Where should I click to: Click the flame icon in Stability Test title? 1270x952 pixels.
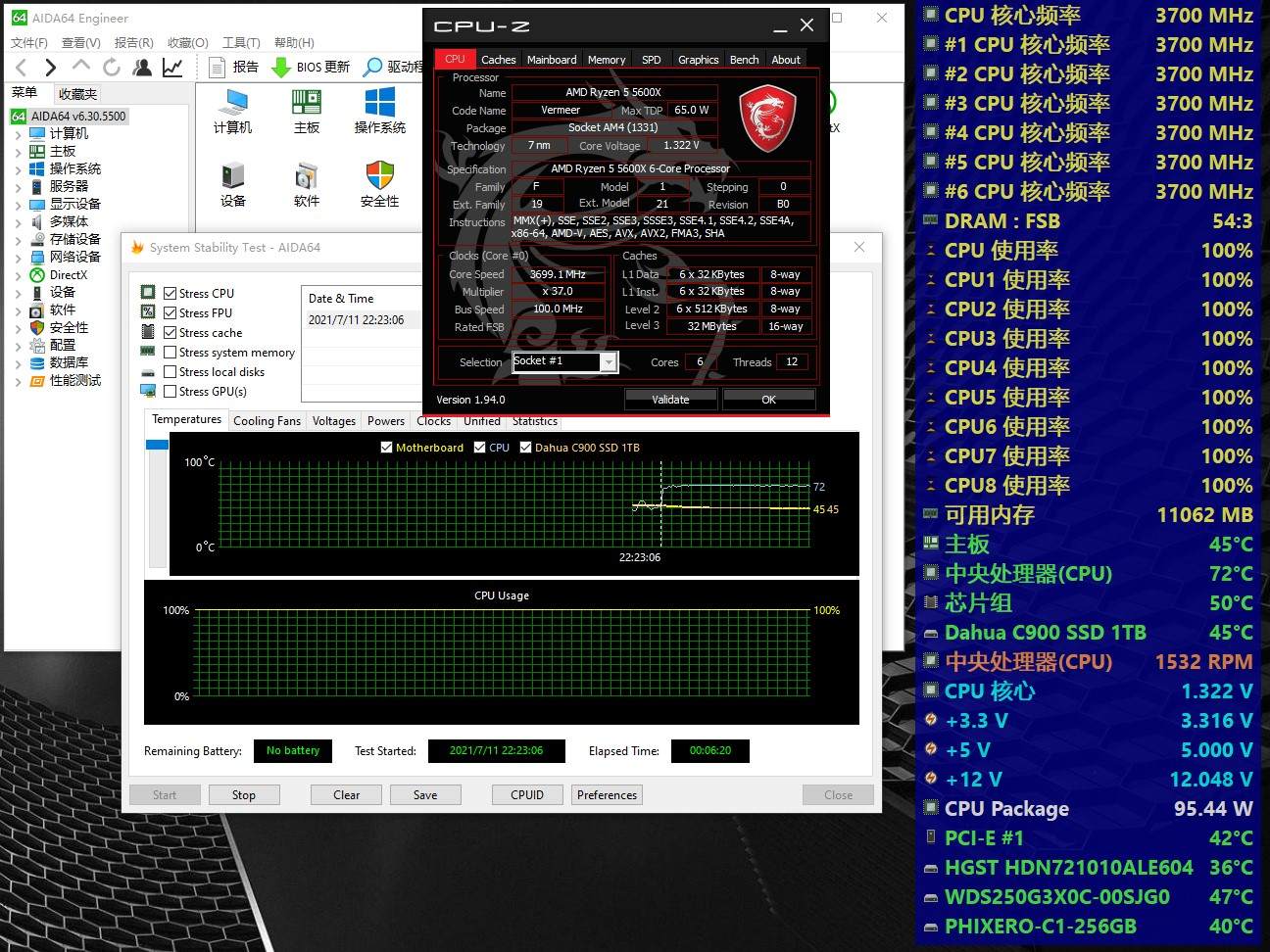(x=137, y=247)
